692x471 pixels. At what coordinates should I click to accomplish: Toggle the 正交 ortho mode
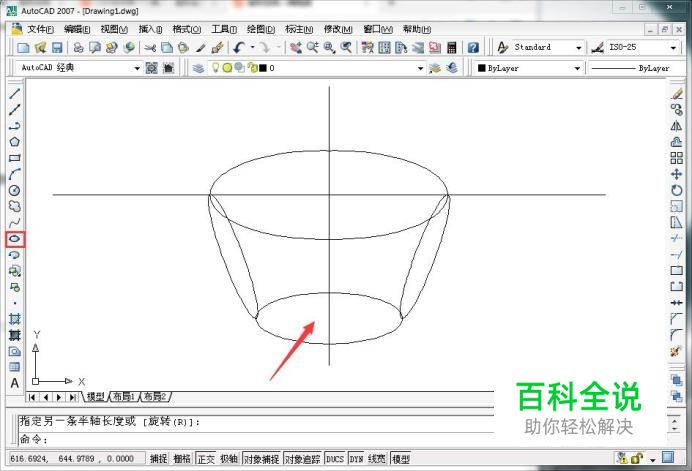pos(206,459)
